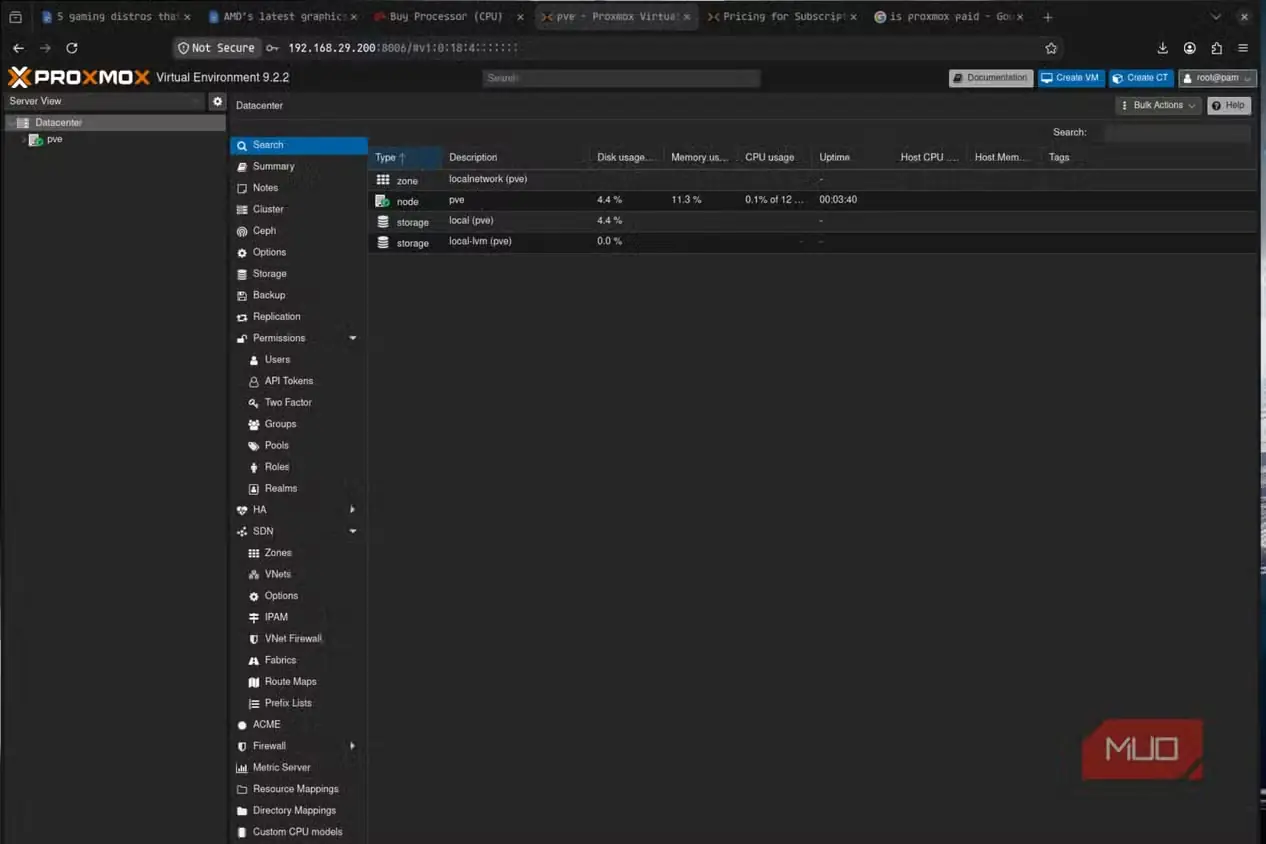The height and width of the screenshot is (844, 1266).
Task: Sort by the Type column header
Action: 405,157
